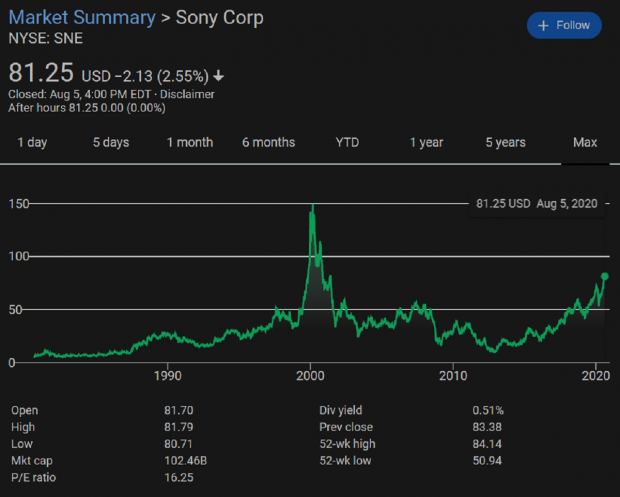This screenshot has width=620, height=497.
Task: Click the -2.13 (2.55%) change text
Action: [x=162, y=76]
